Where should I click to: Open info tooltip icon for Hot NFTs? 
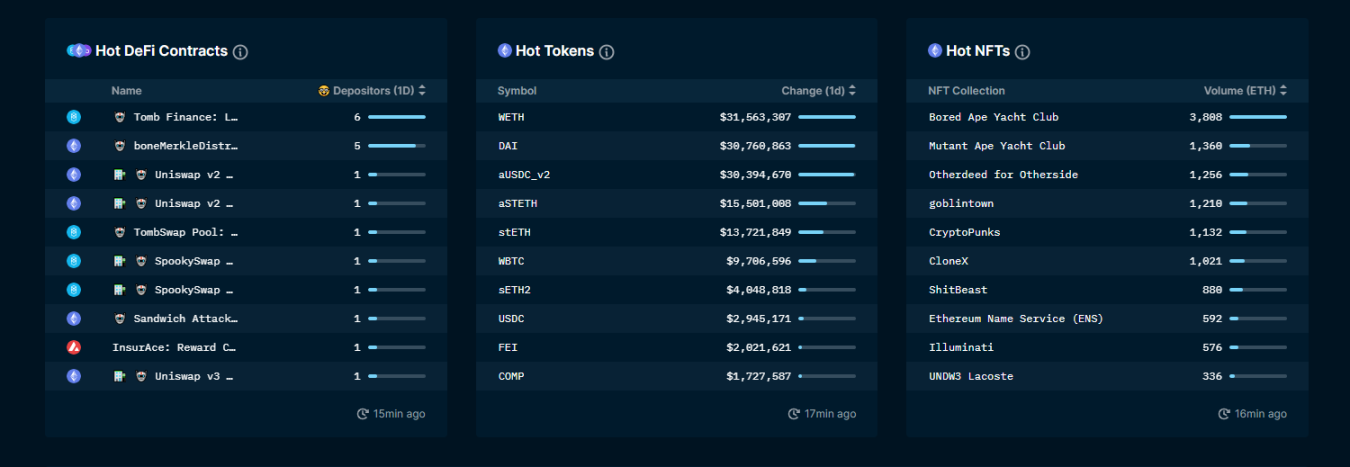1022,52
